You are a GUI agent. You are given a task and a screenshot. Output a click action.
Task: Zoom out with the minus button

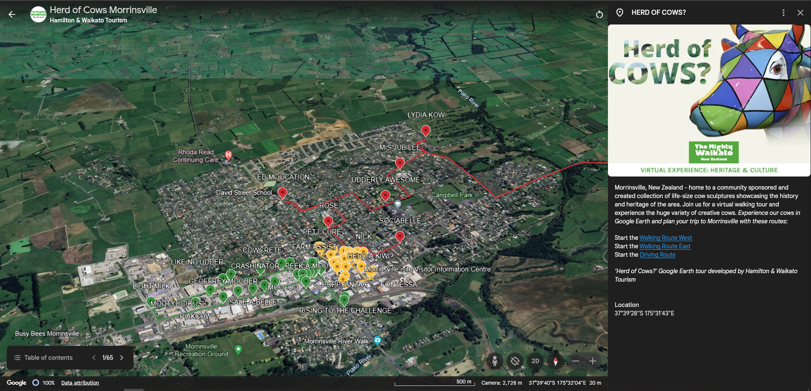point(576,361)
